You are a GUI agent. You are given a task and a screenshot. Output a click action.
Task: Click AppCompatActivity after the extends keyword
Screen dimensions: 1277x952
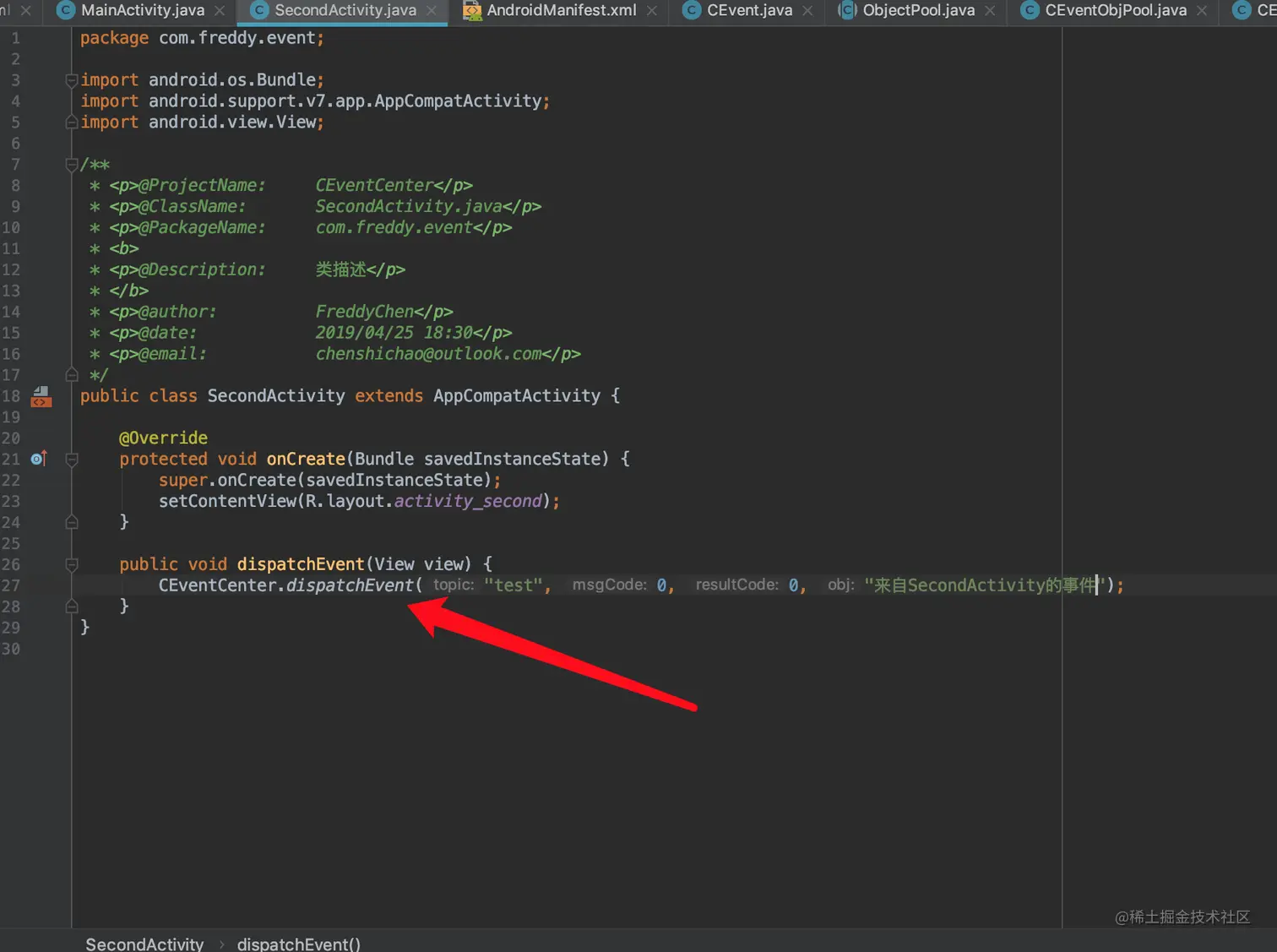click(517, 396)
